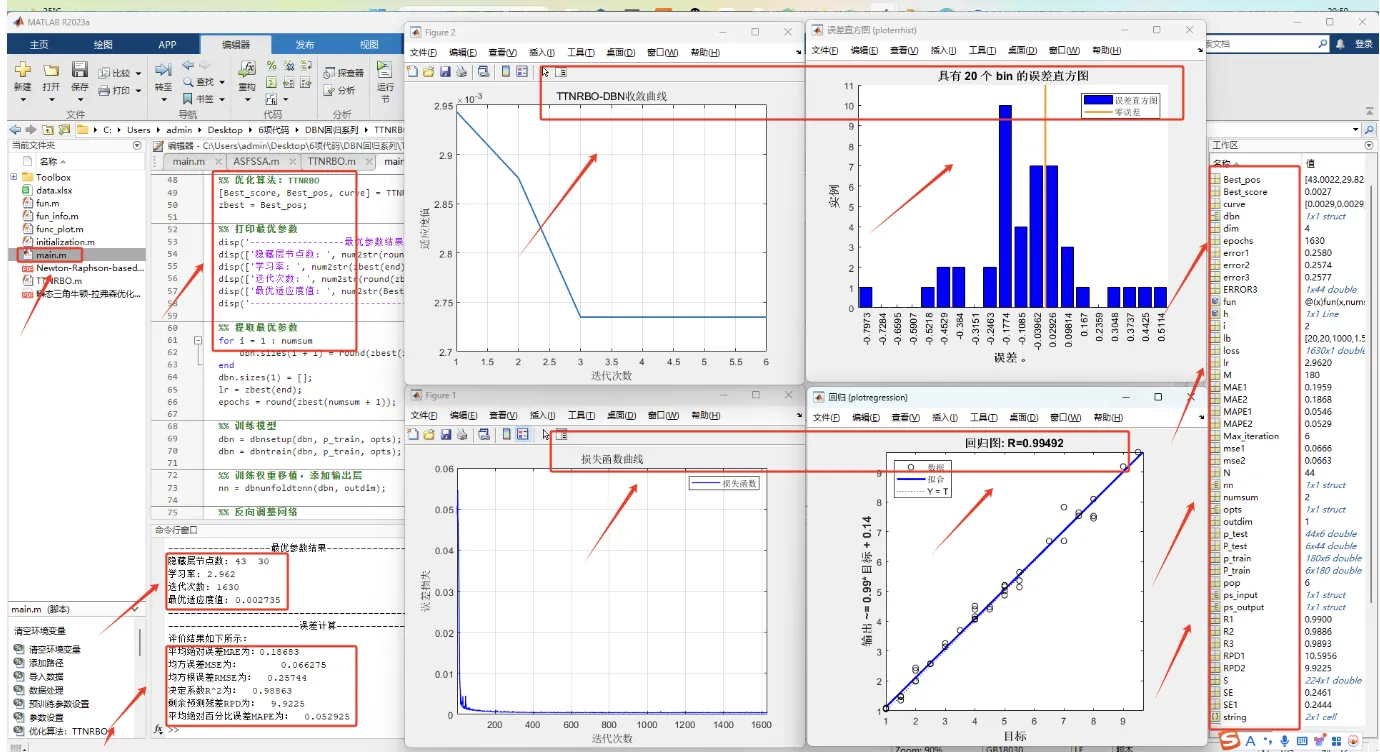1380x752 pixels.
Task: Click the print icon in Figure 2 toolbar
Action: point(460,72)
